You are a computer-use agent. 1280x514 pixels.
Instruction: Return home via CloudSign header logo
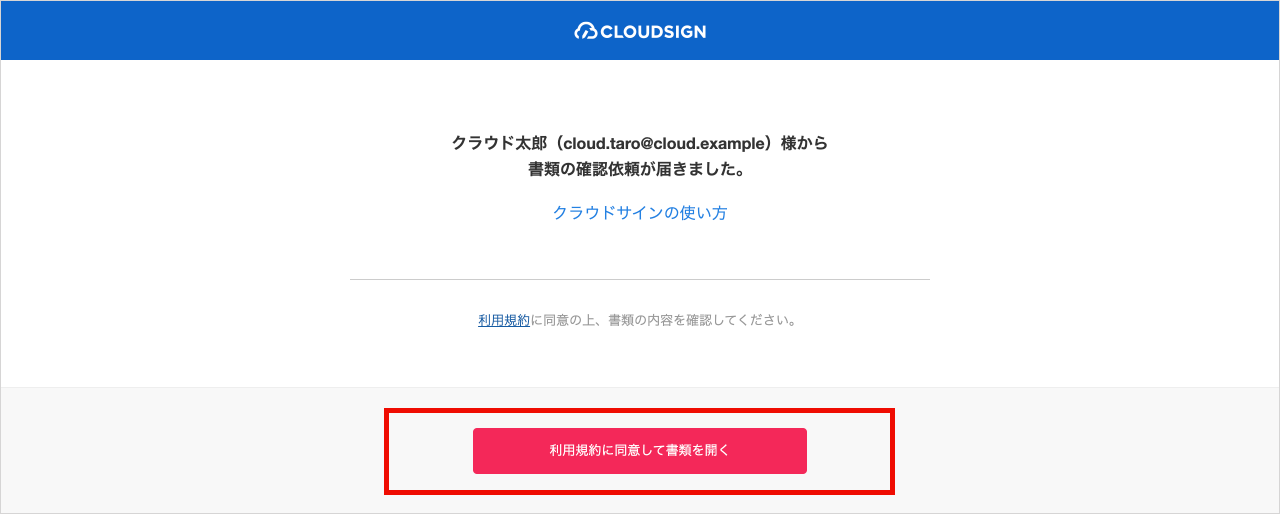640,31
